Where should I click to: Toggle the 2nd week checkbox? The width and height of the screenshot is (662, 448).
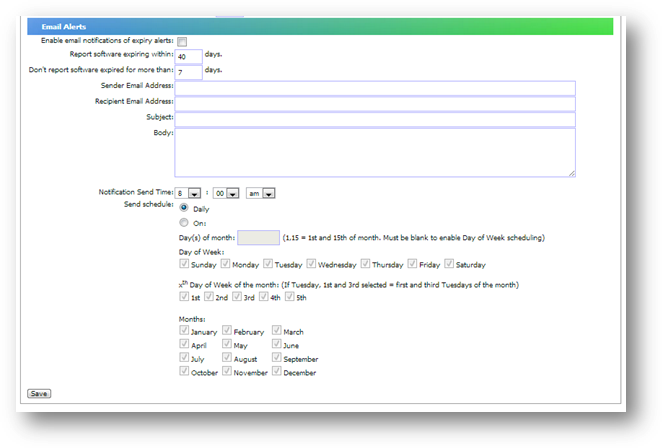coord(209,296)
